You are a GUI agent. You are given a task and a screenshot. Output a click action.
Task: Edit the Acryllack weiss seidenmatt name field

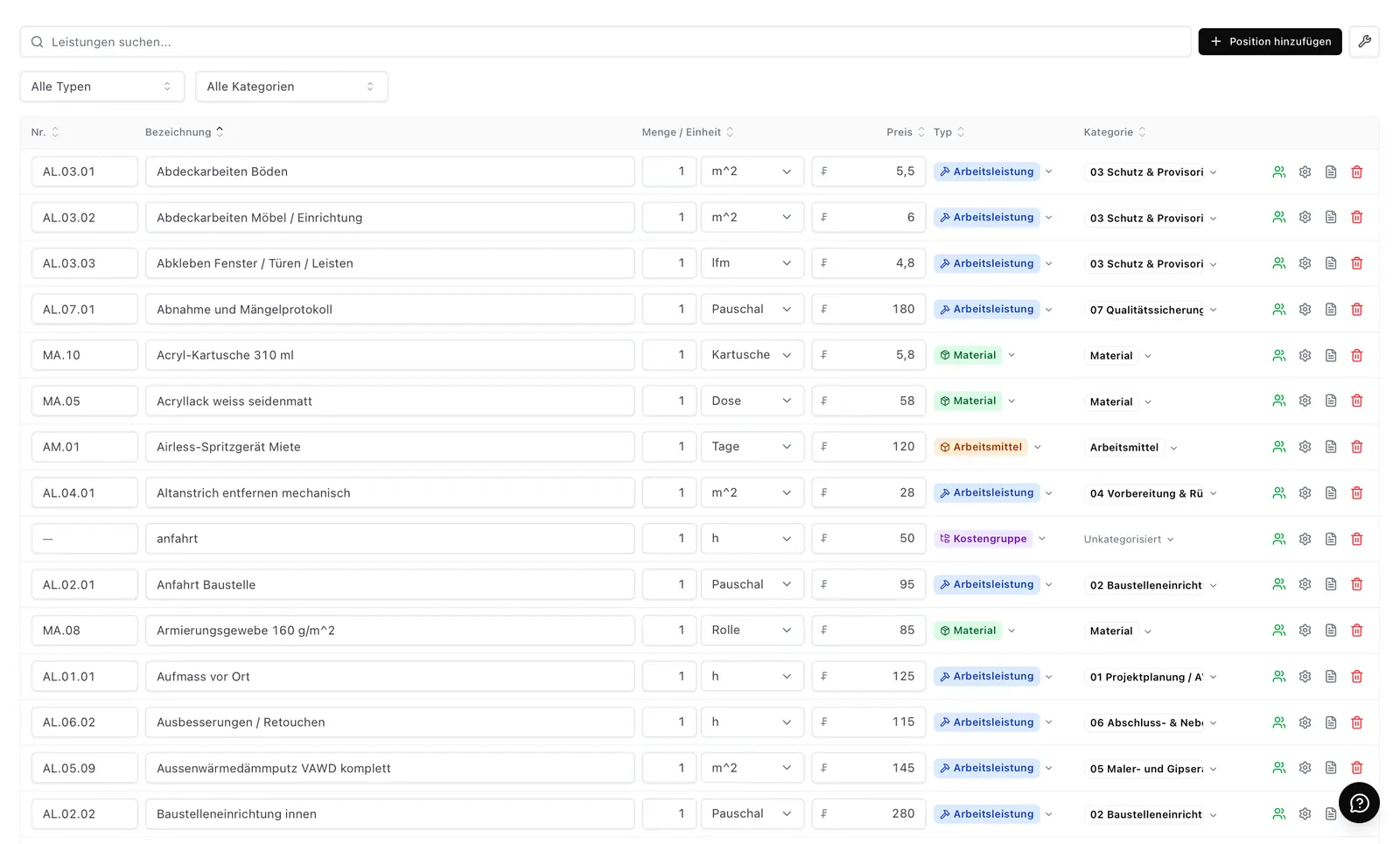tap(389, 401)
